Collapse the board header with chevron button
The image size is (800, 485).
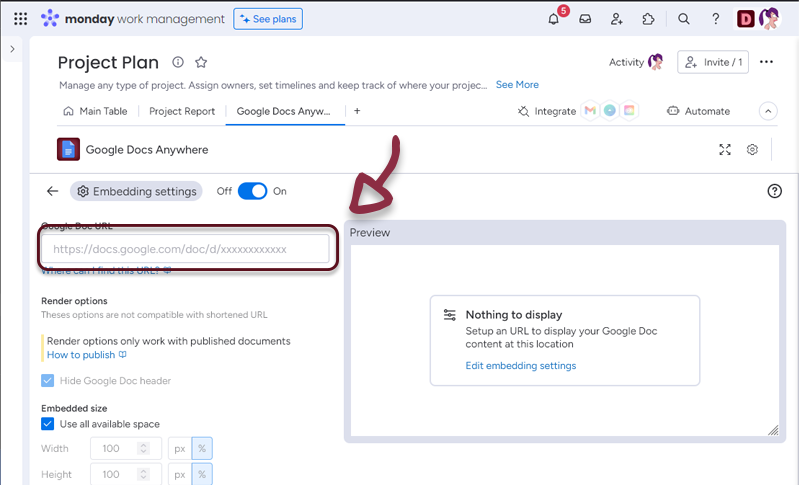coord(768,111)
